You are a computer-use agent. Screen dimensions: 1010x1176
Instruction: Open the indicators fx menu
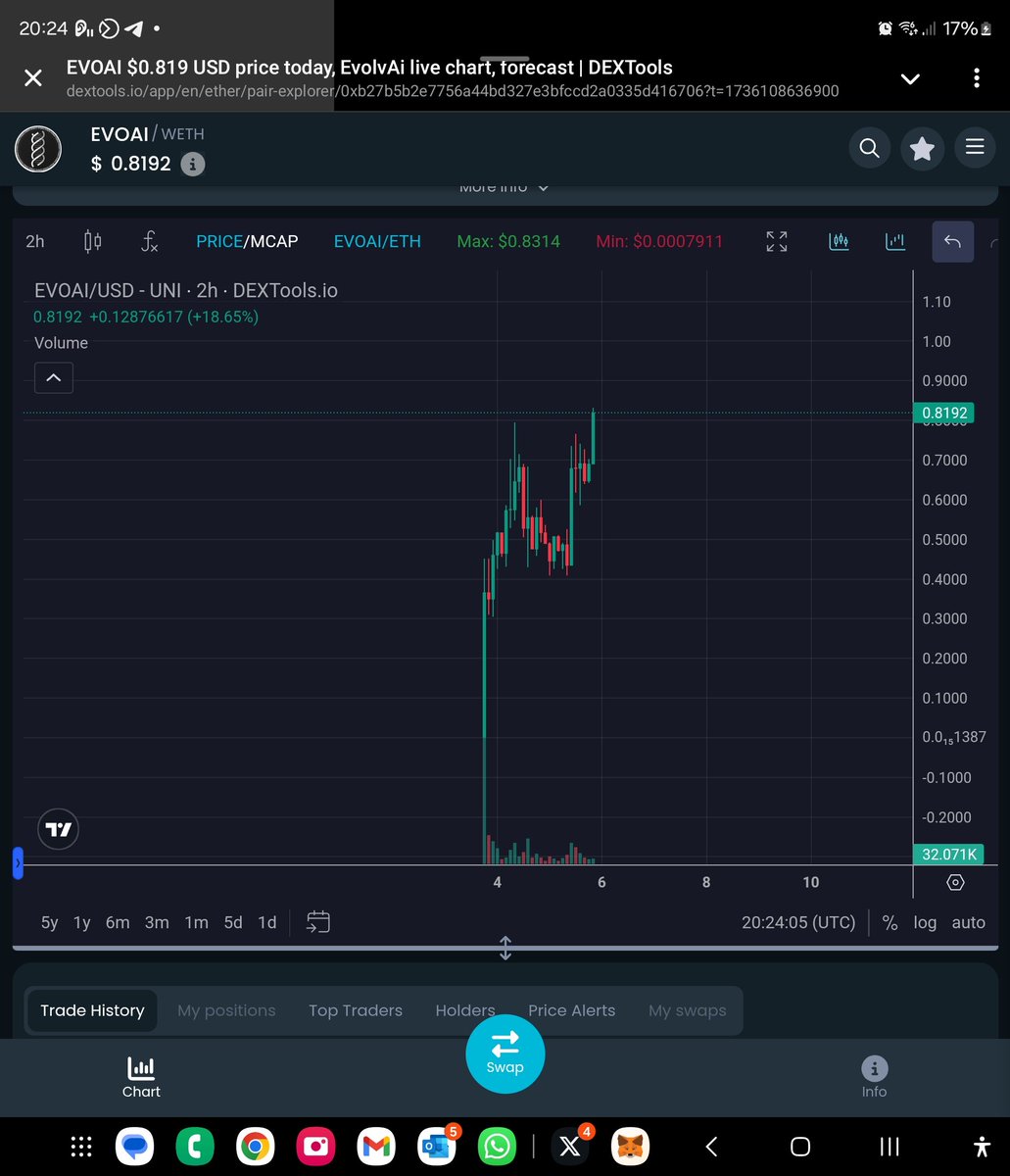tap(149, 241)
